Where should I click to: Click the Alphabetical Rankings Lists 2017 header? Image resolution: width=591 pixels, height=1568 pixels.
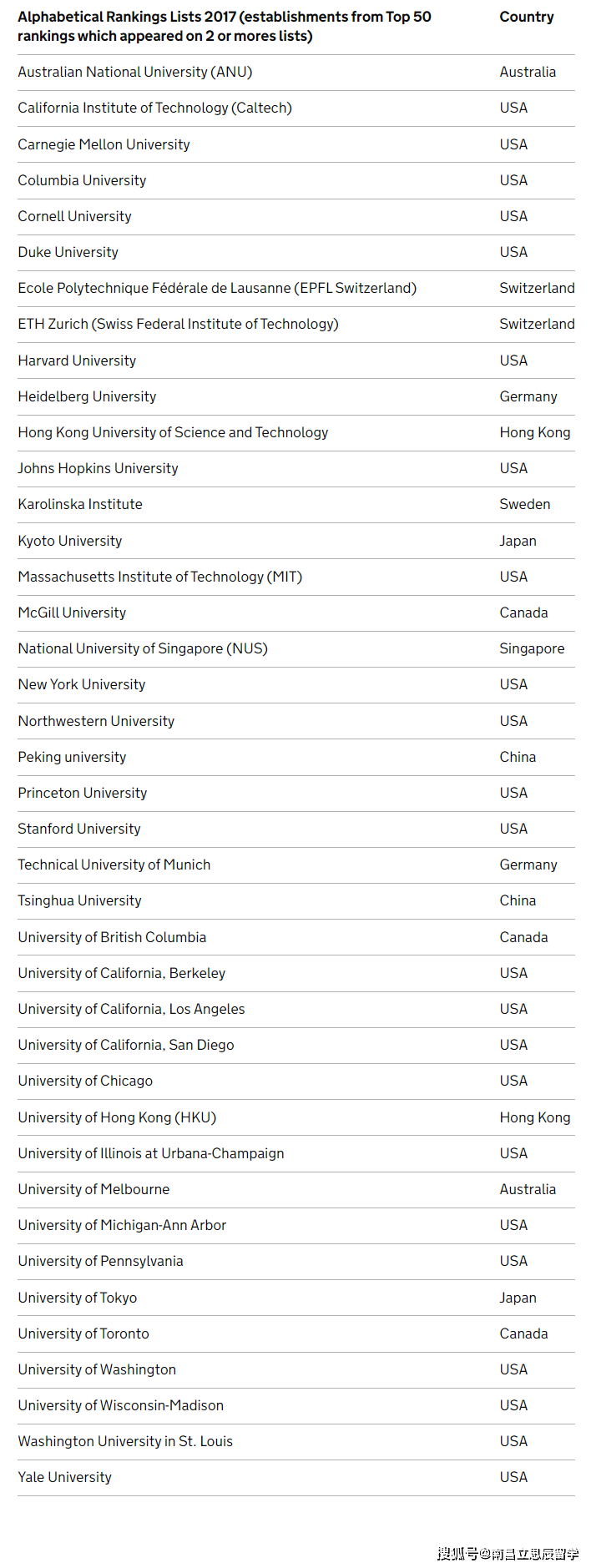tap(225, 27)
